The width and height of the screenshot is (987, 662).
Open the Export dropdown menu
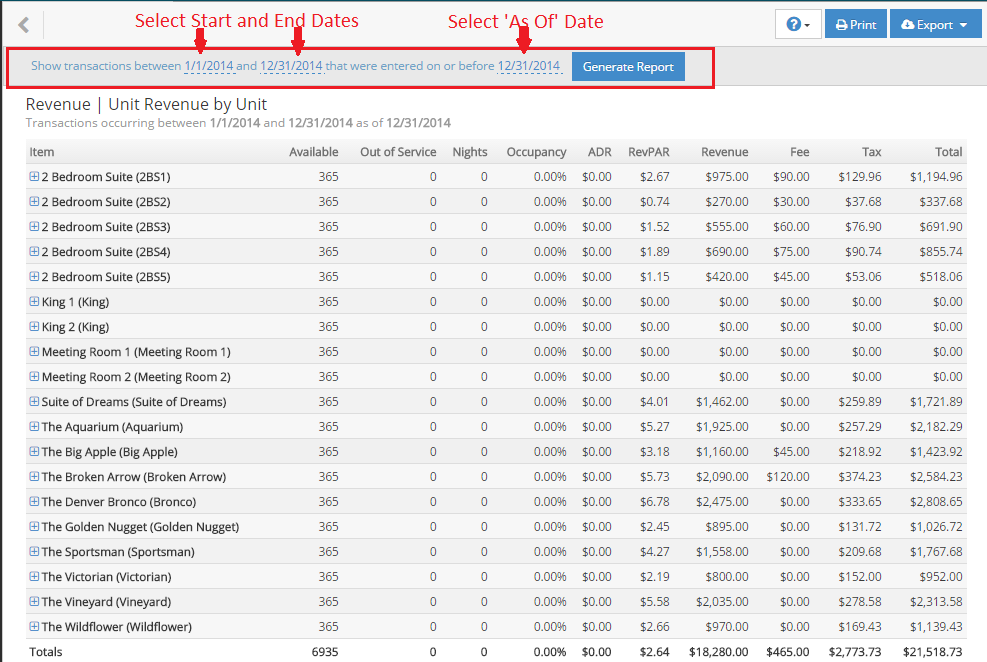(x=933, y=25)
